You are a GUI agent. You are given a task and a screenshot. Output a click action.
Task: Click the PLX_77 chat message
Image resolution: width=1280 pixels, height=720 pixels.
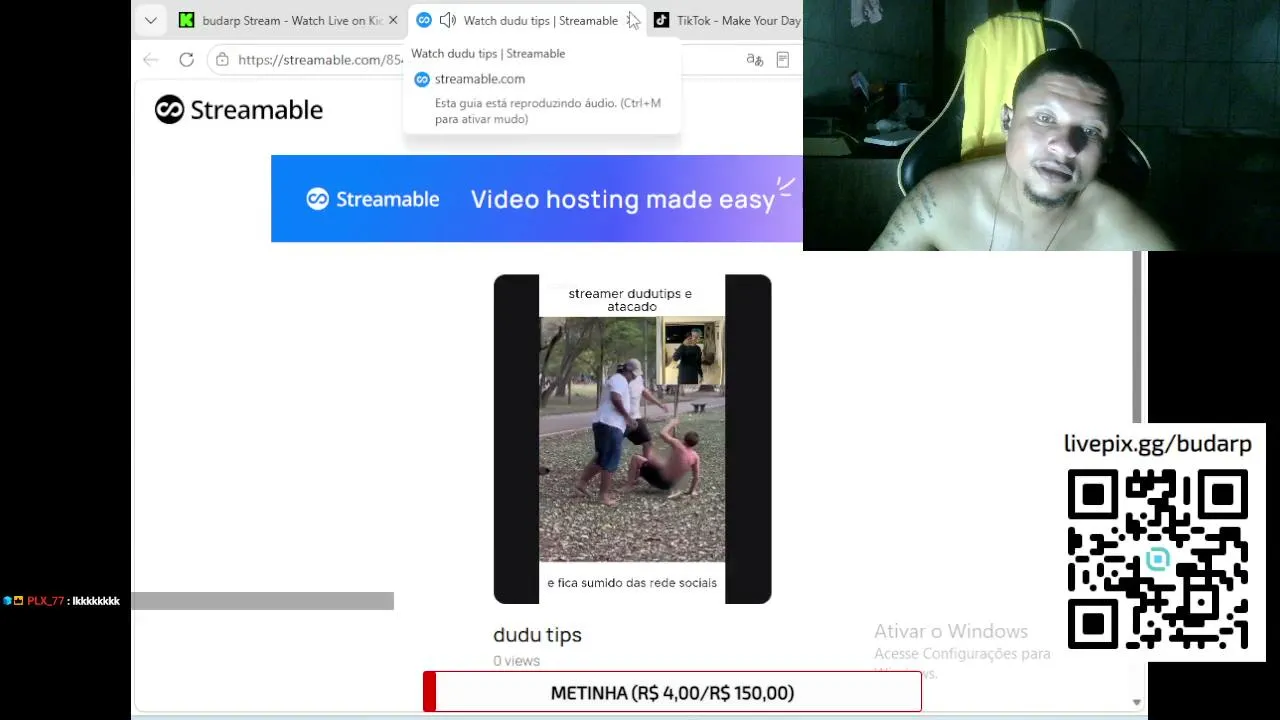61,601
